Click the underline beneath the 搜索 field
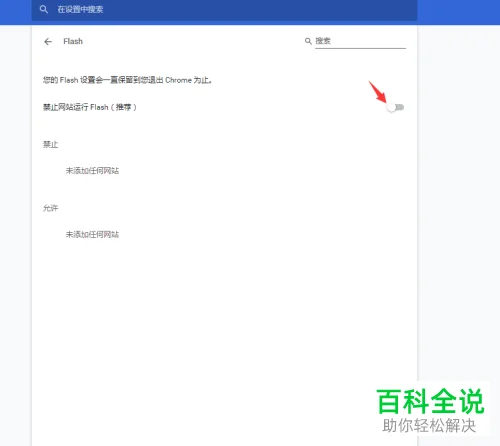Image resolution: width=500 pixels, height=446 pixels. coord(360,48)
